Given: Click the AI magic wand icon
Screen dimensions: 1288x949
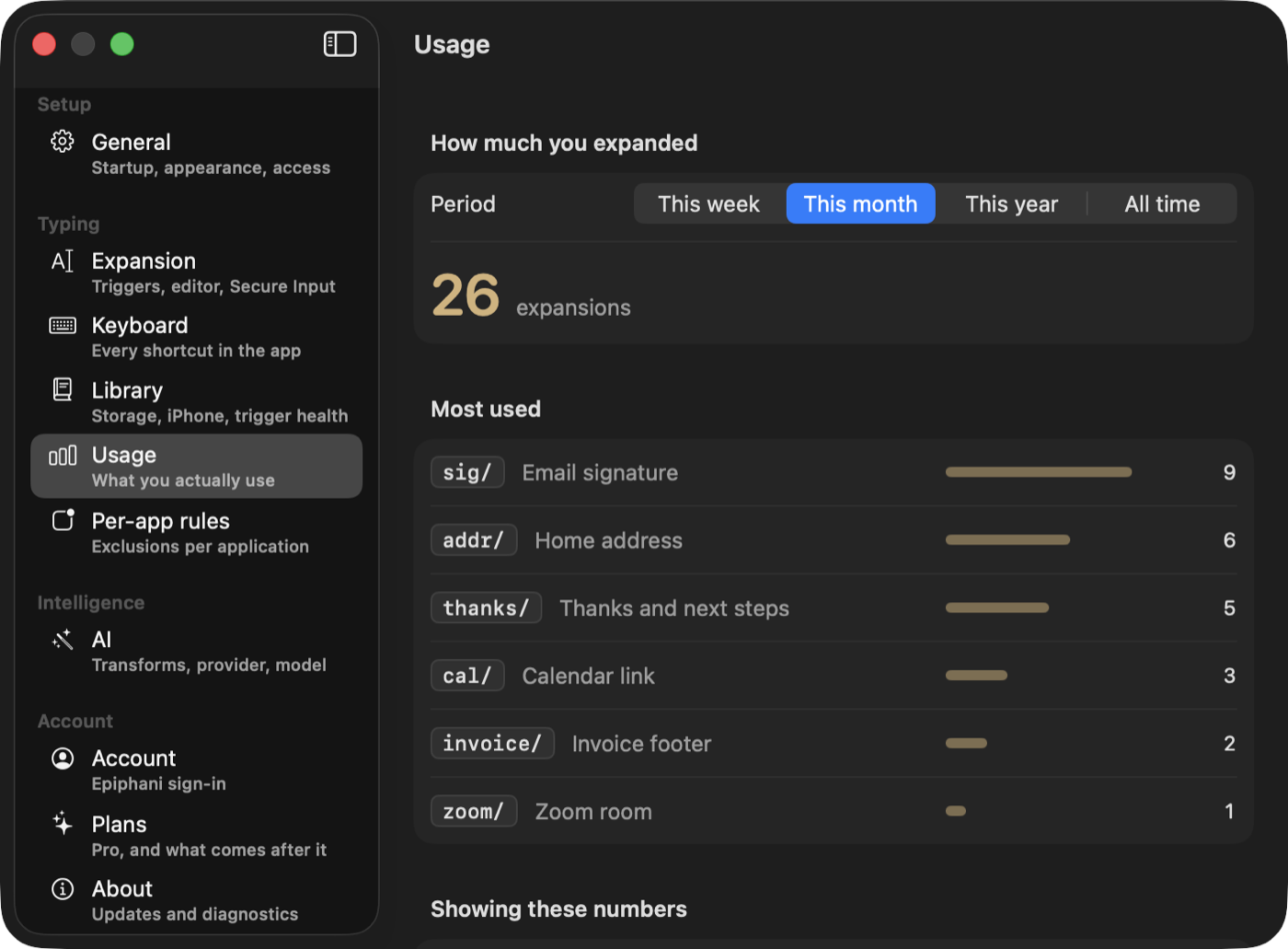Looking at the screenshot, I should [63, 640].
